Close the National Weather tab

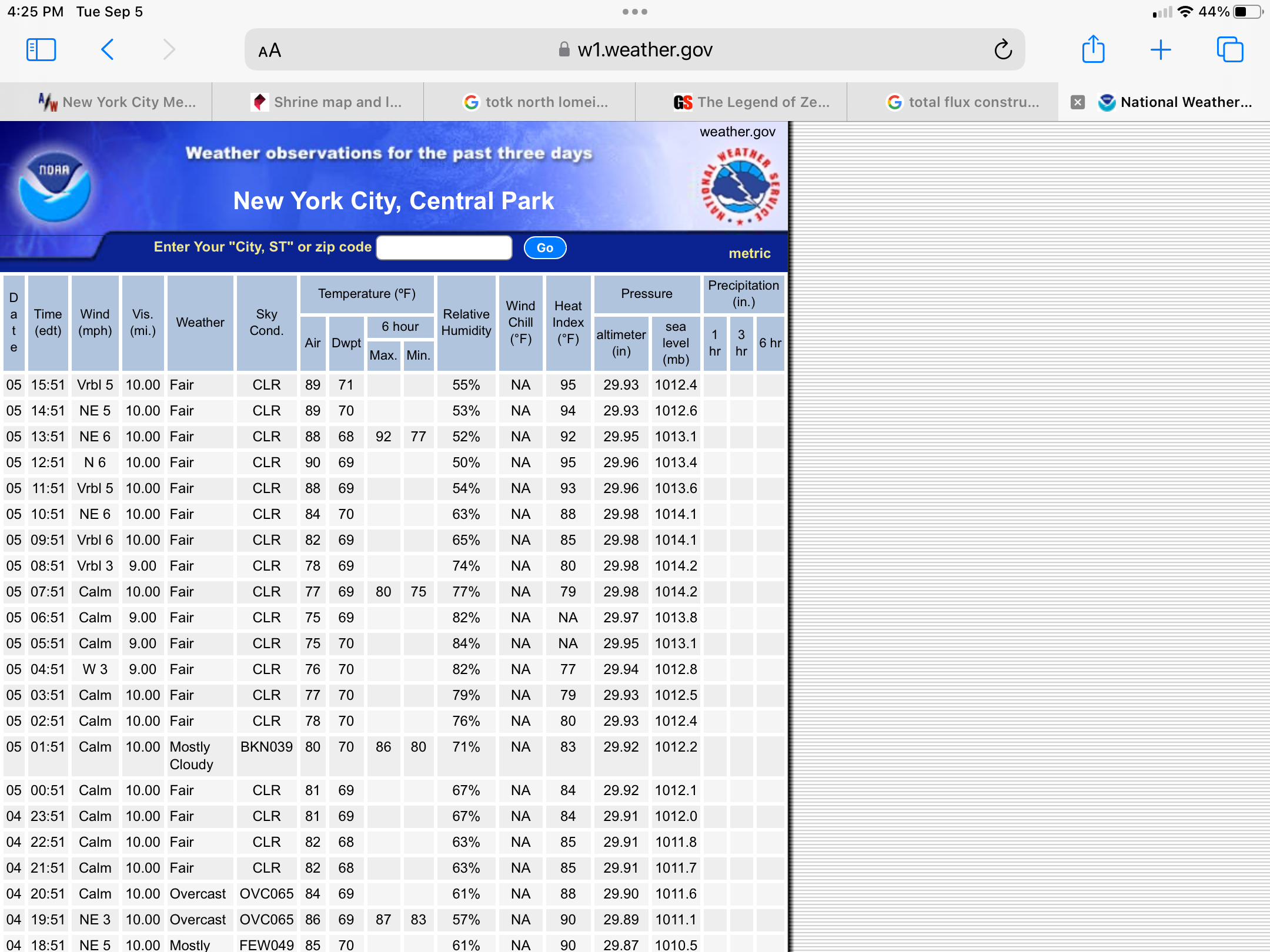point(1077,102)
